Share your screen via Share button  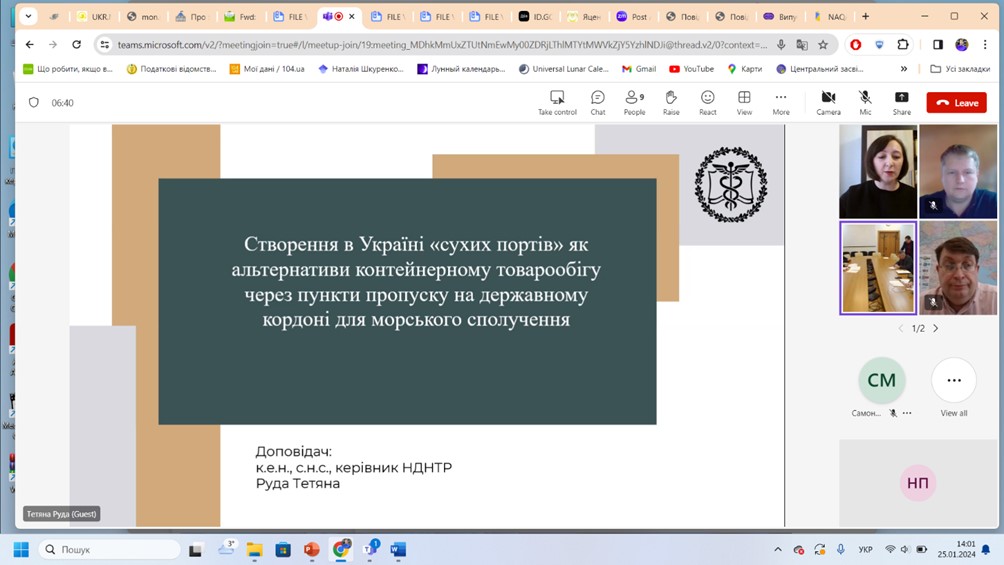[x=902, y=102]
